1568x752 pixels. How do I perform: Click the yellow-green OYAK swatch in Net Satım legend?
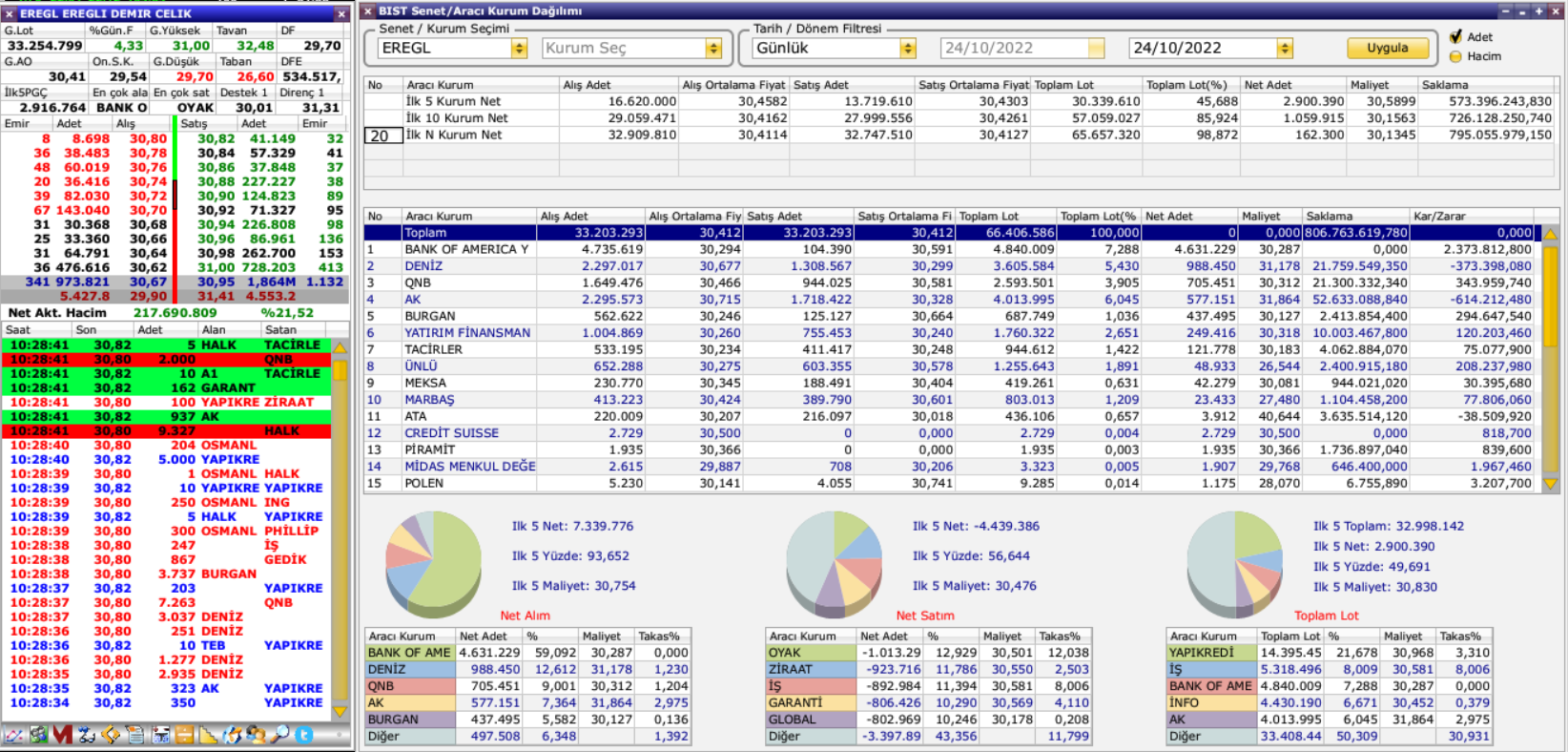(811, 653)
